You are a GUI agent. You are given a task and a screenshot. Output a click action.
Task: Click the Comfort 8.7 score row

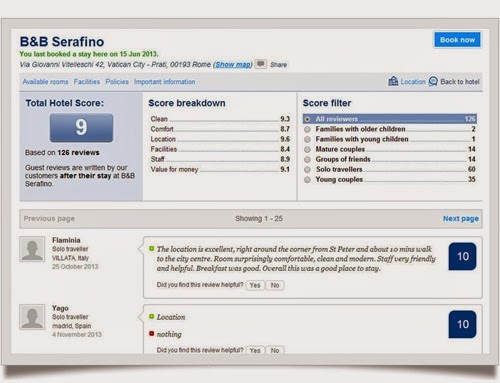pyautogui.click(x=220, y=129)
